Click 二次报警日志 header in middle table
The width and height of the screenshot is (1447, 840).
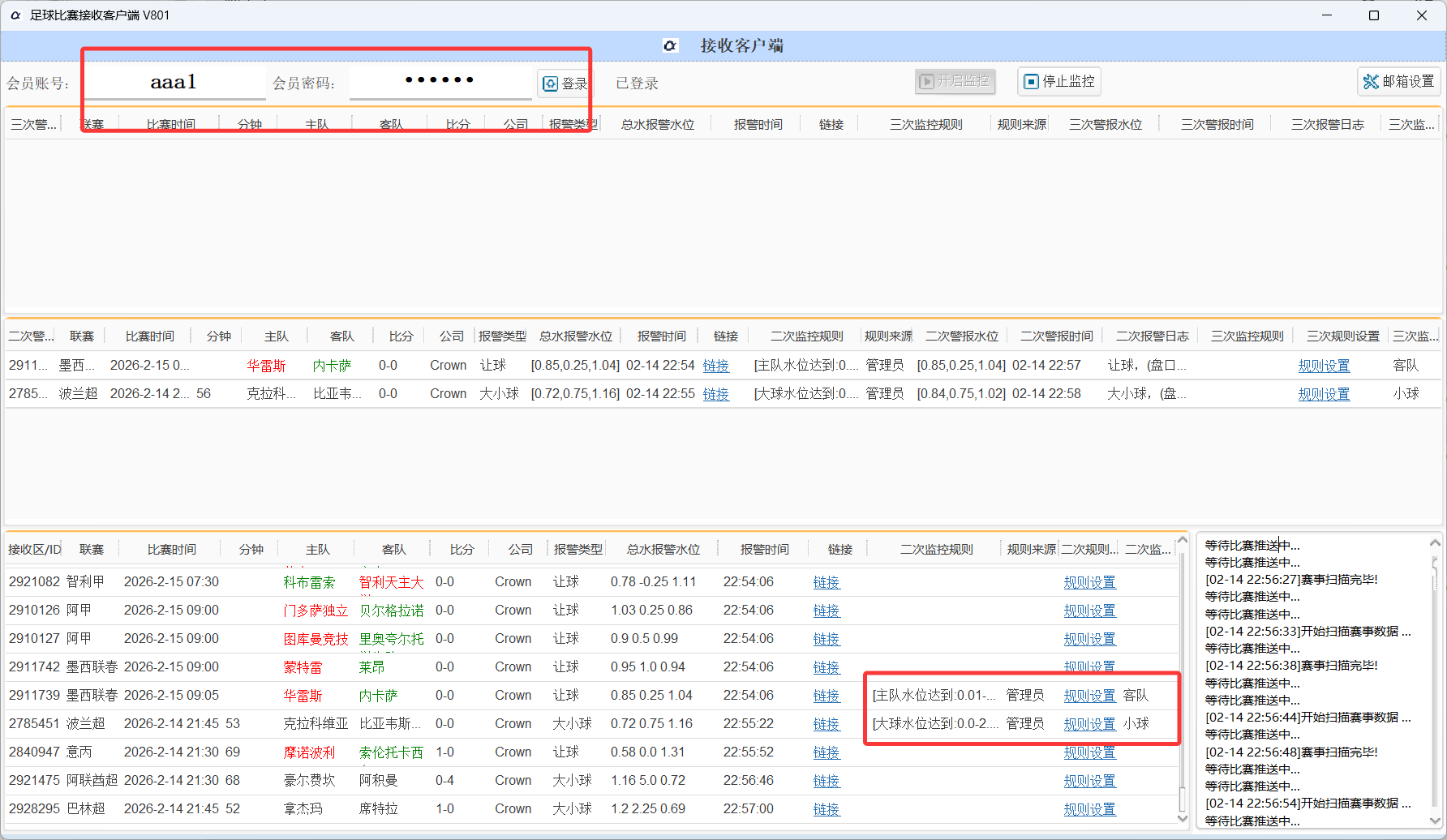[1152, 336]
